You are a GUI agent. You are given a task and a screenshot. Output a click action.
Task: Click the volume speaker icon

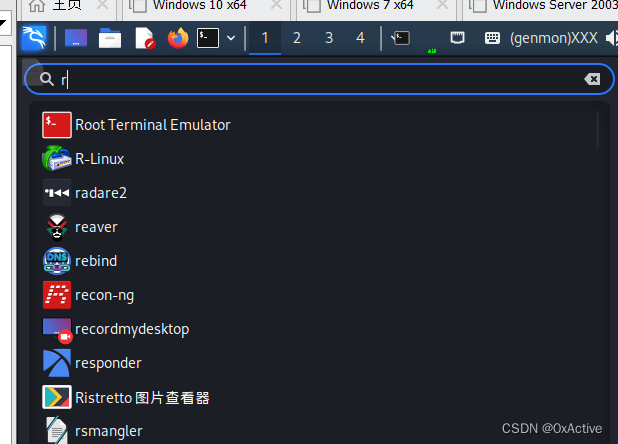click(612, 38)
